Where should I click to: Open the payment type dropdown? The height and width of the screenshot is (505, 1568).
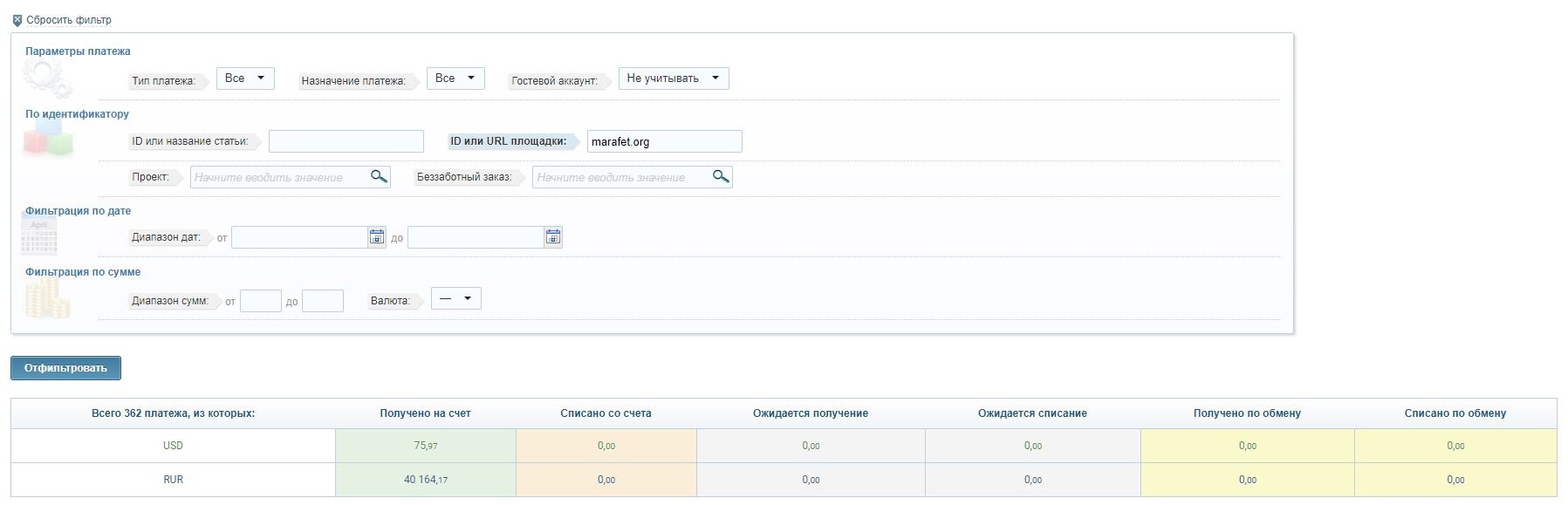[x=245, y=78]
